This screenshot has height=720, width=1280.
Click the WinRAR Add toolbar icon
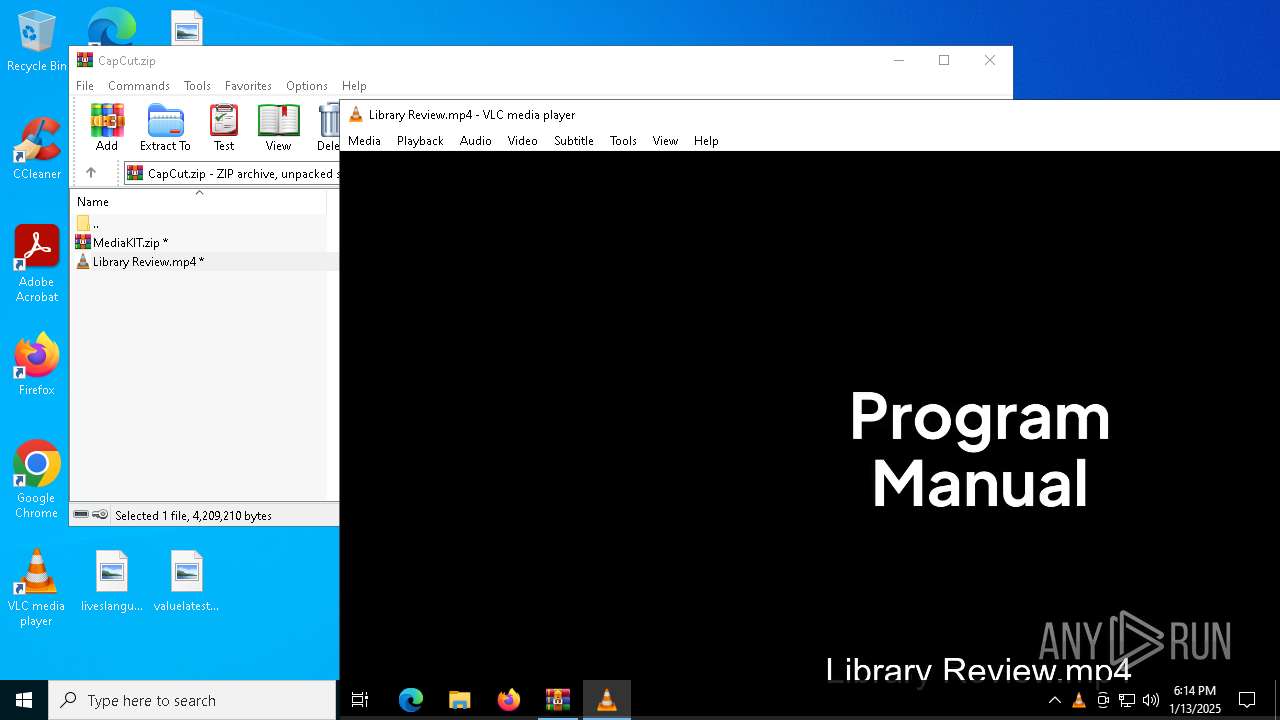(x=107, y=127)
